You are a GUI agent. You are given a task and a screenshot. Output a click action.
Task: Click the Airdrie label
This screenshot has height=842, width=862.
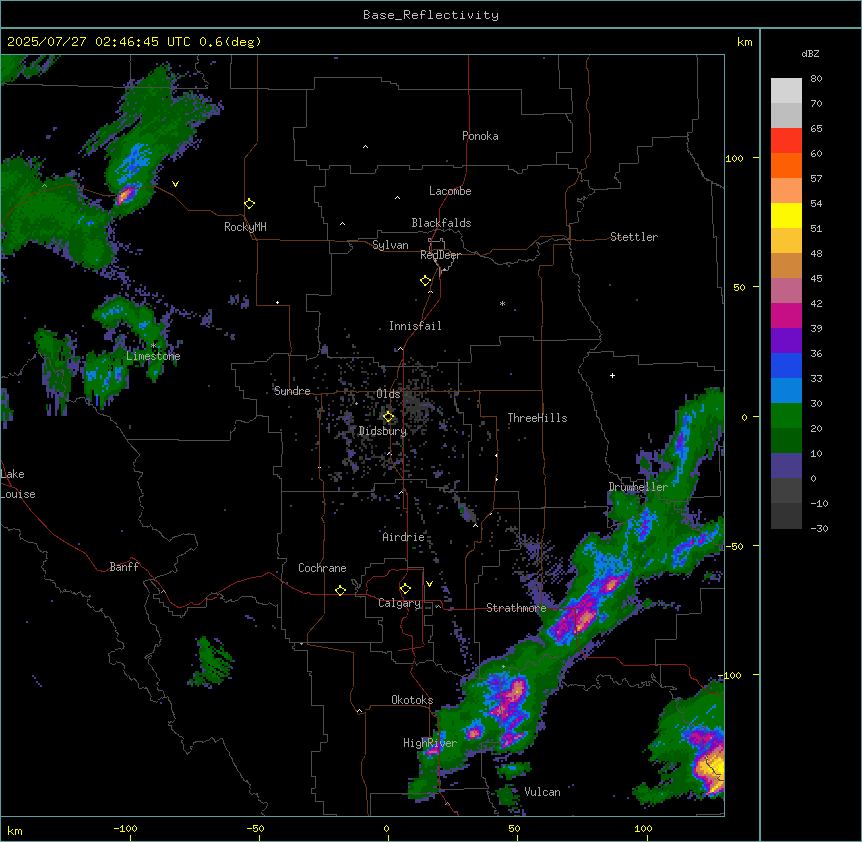[403, 537]
